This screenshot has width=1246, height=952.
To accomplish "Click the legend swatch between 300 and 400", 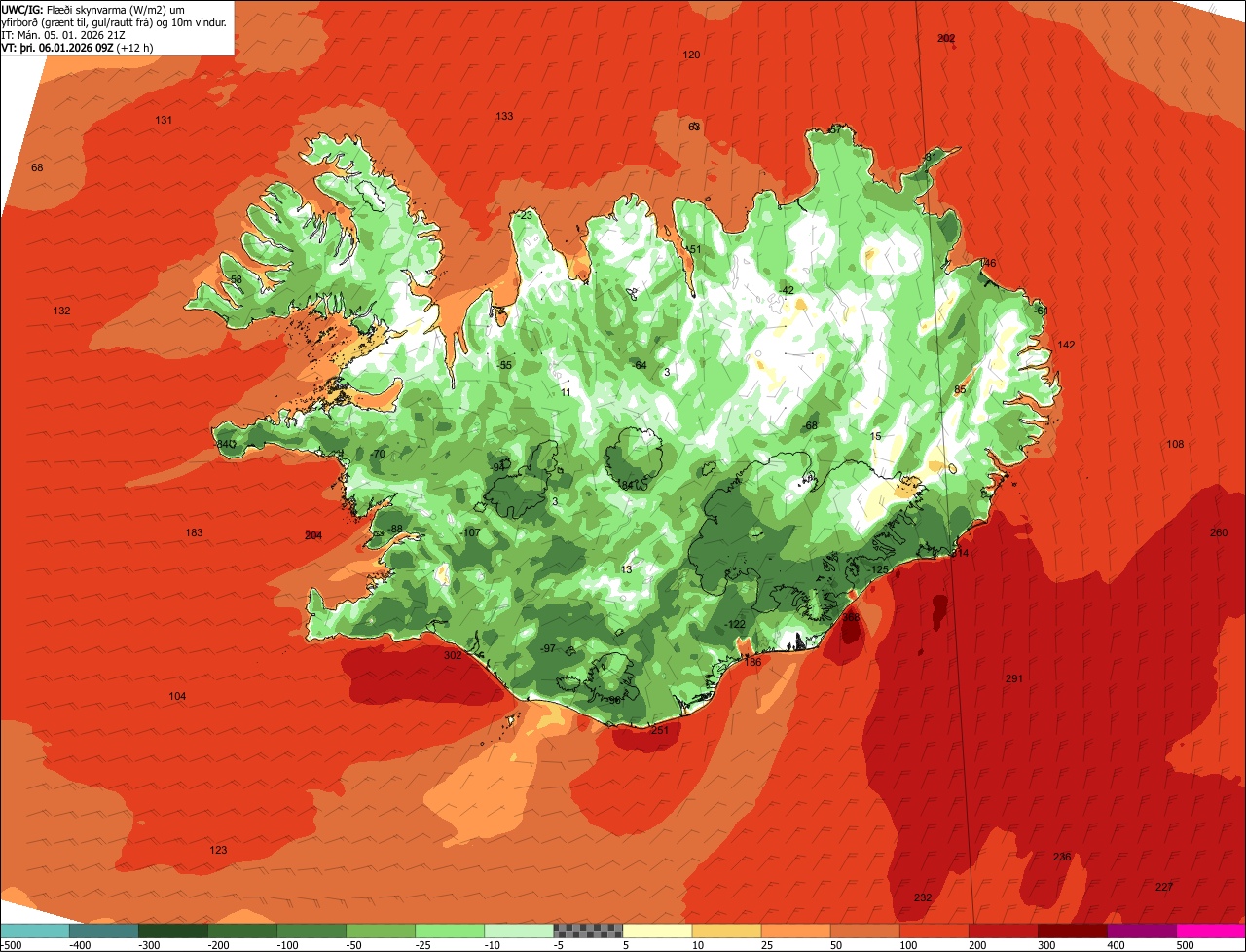I will [1072, 931].
